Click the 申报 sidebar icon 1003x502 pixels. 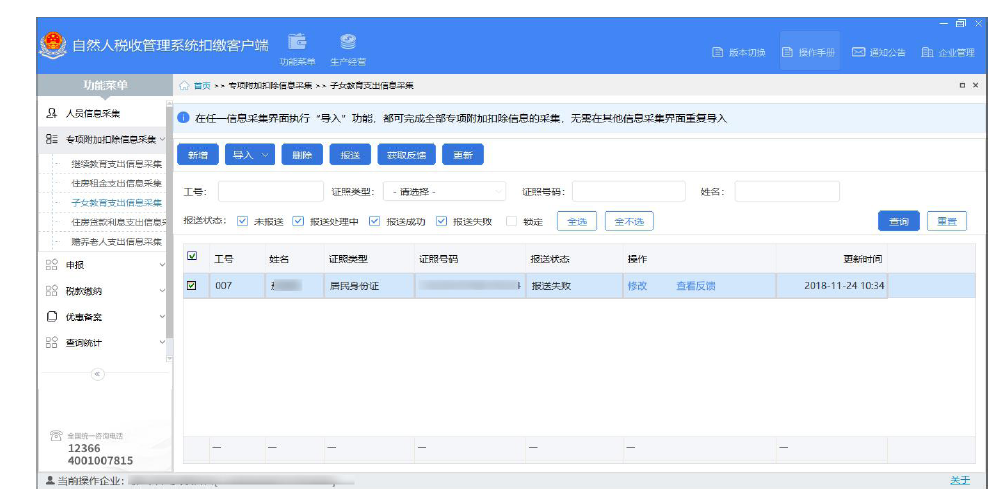52,265
